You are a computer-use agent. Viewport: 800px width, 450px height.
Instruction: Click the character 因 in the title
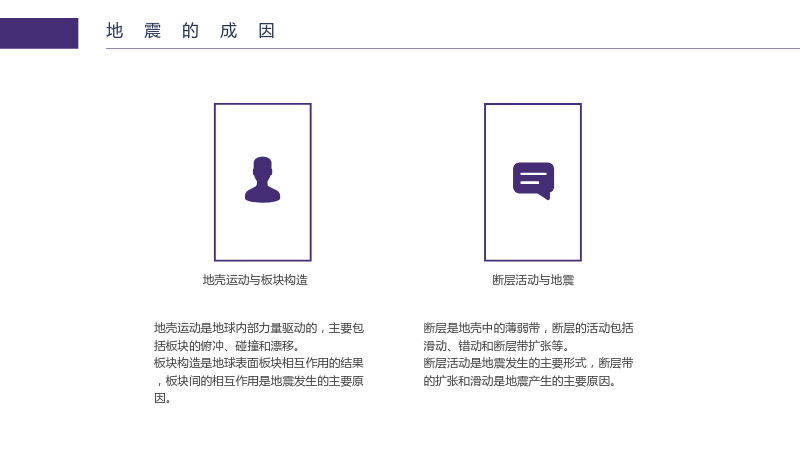(x=267, y=31)
